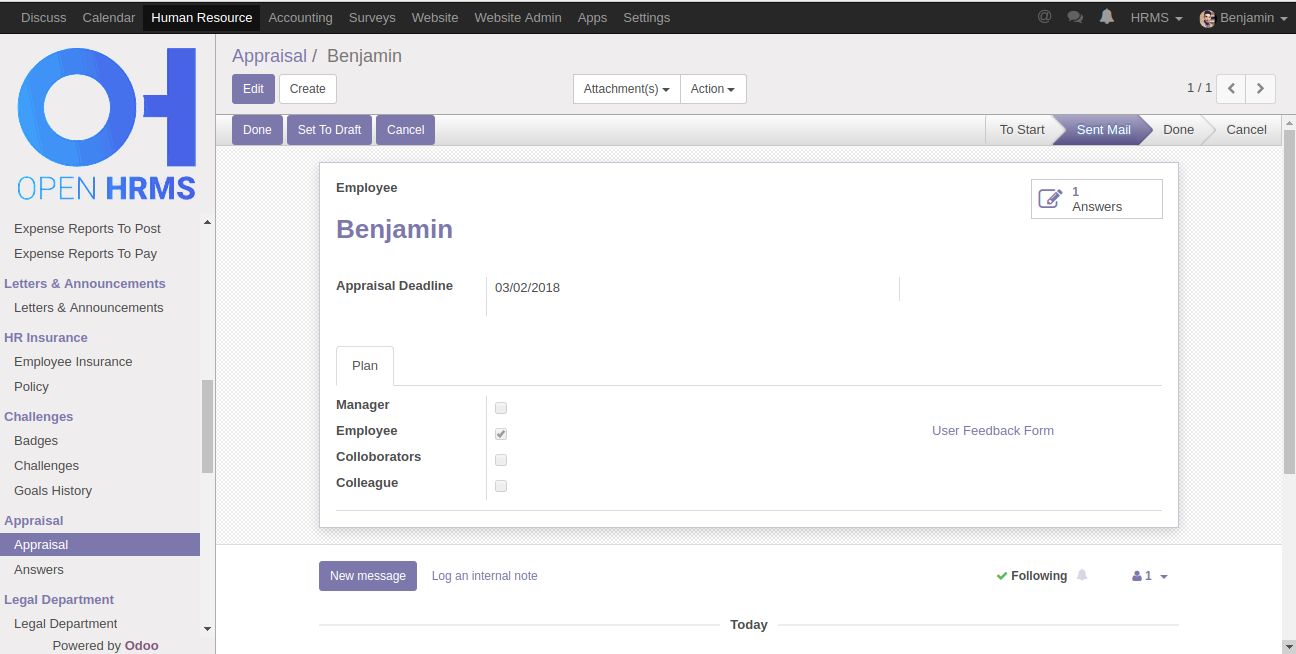Open the conversations chat bubble icon
Image resolution: width=1296 pixels, height=654 pixels.
click(x=1075, y=17)
